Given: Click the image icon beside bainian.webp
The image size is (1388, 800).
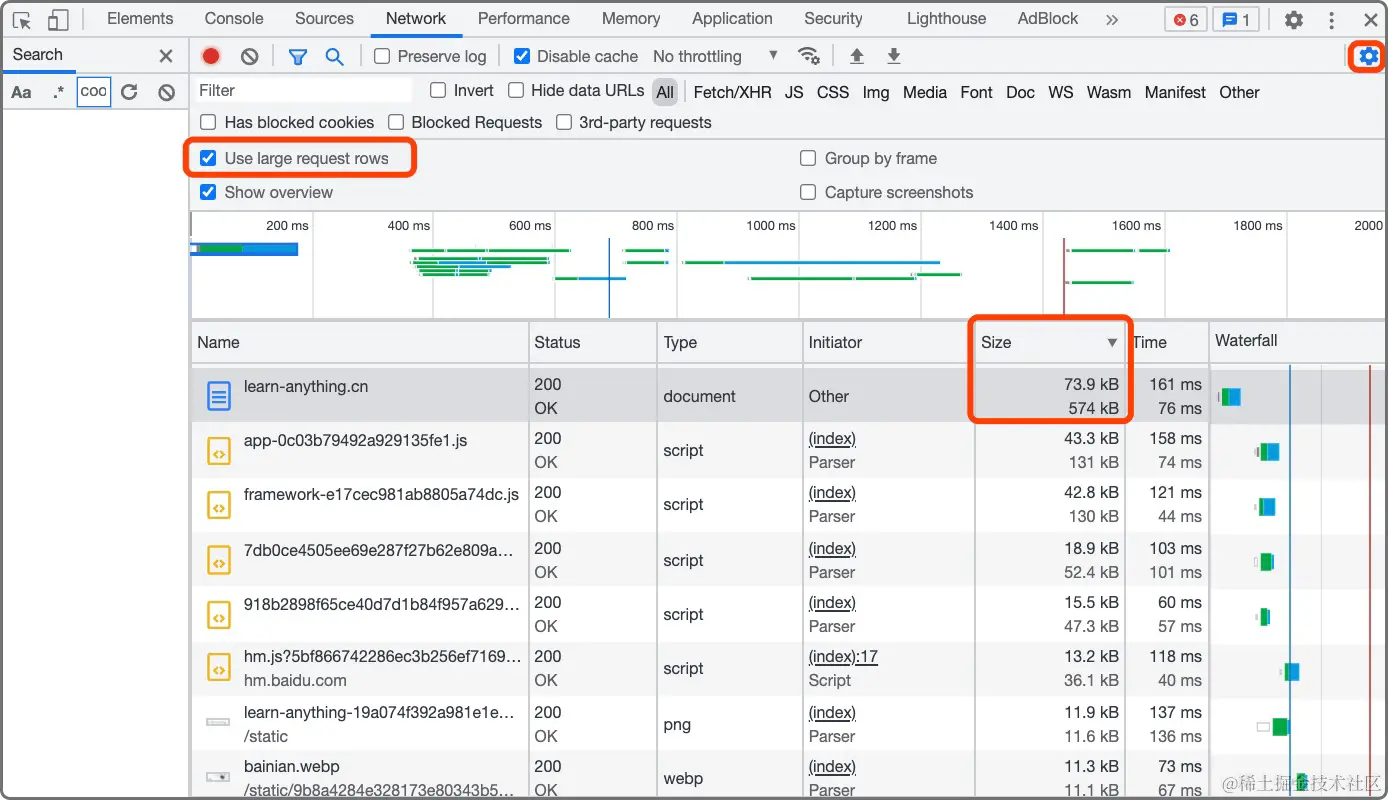Looking at the screenshot, I should pos(218,777).
